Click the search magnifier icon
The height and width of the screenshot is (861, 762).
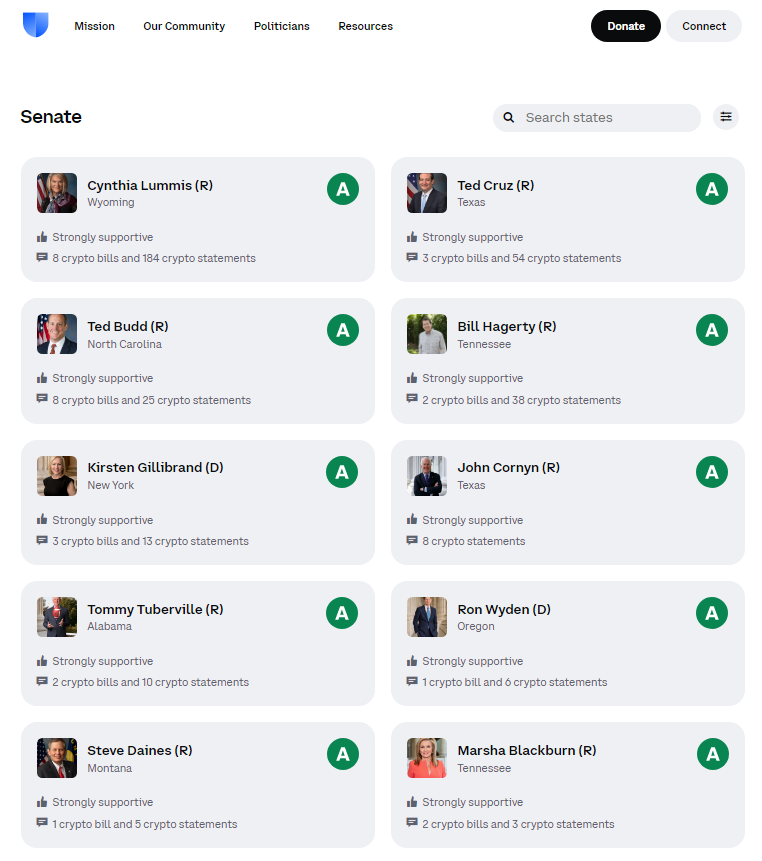click(509, 118)
